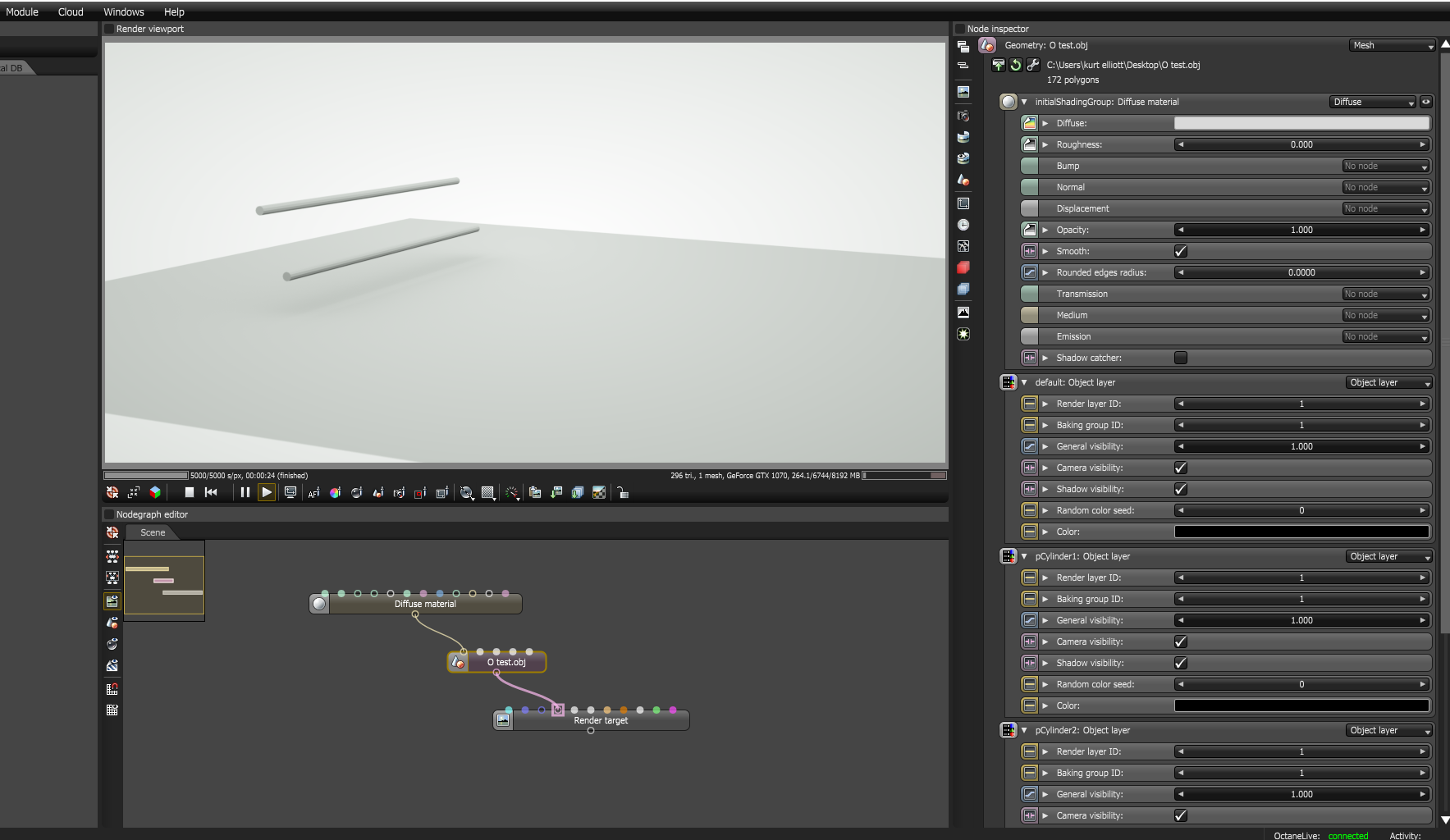Click the render priority gauge icon
Screen dimensions: 1450x840
[512, 492]
